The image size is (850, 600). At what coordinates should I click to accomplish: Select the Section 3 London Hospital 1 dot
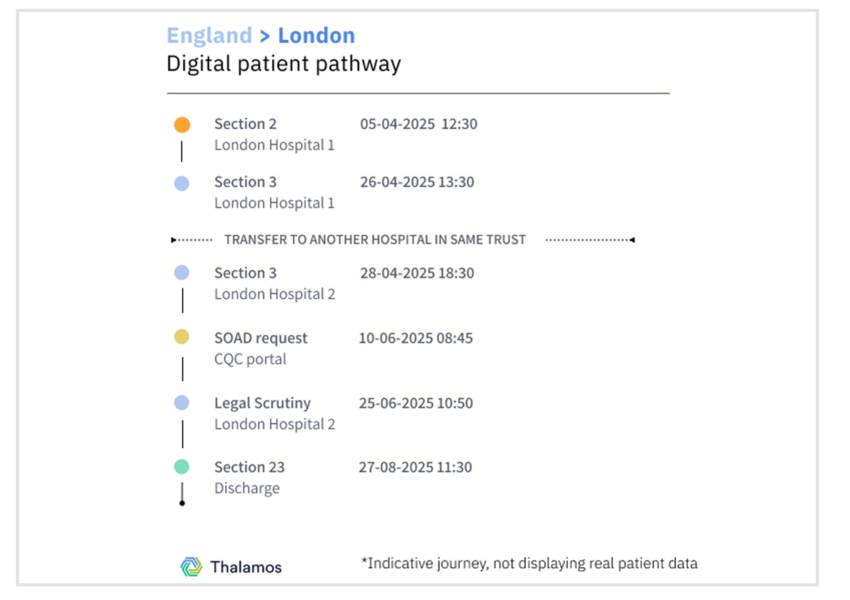pos(182,183)
